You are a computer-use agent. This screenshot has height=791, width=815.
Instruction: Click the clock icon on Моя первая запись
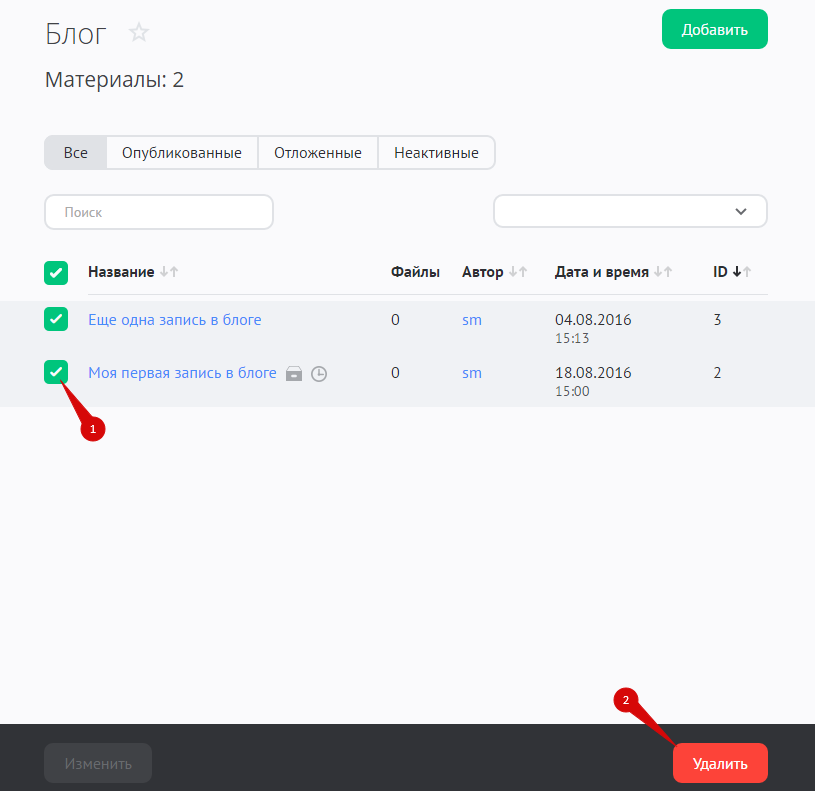click(319, 374)
